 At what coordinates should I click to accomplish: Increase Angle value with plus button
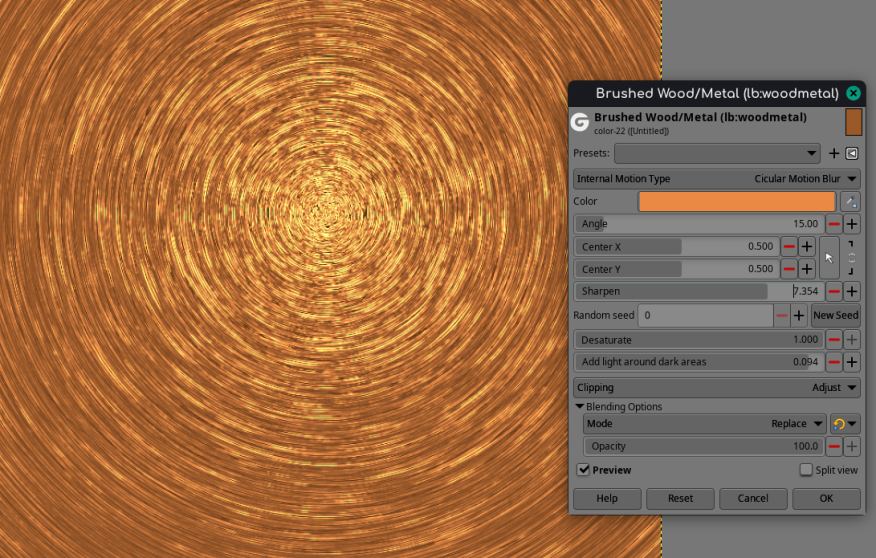(851, 224)
